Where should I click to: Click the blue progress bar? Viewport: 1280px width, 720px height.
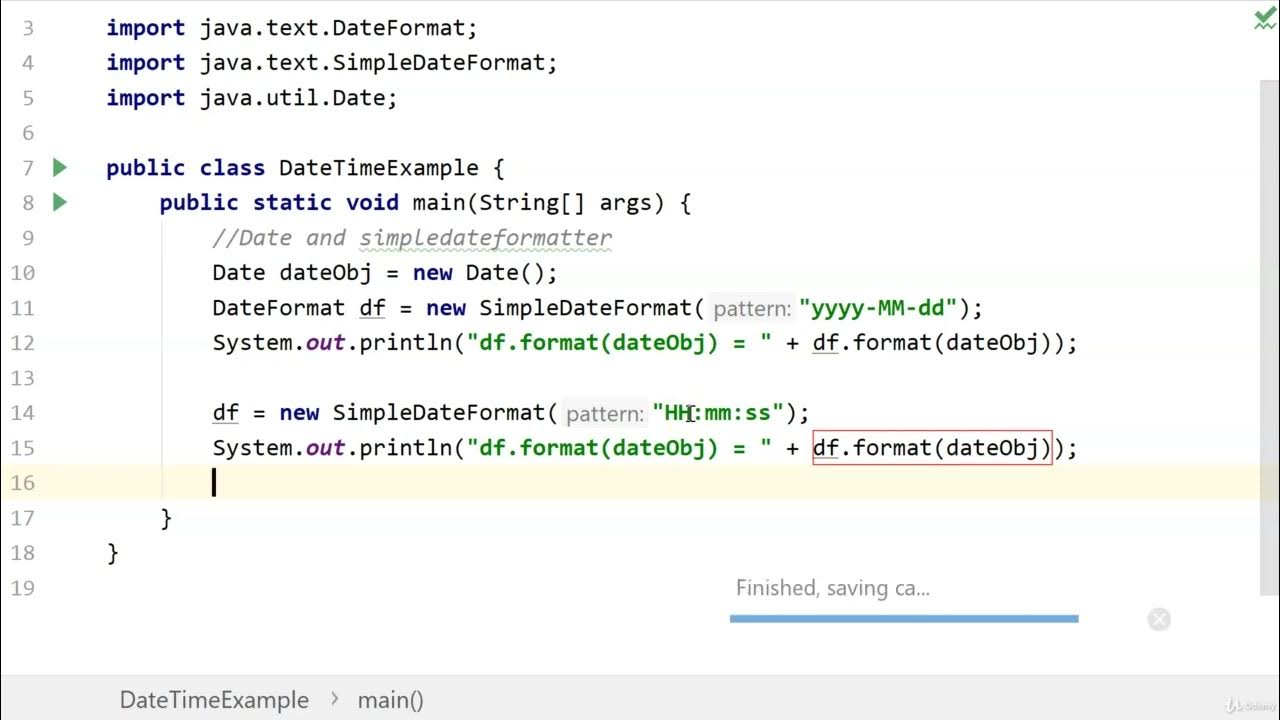tap(903, 619)
